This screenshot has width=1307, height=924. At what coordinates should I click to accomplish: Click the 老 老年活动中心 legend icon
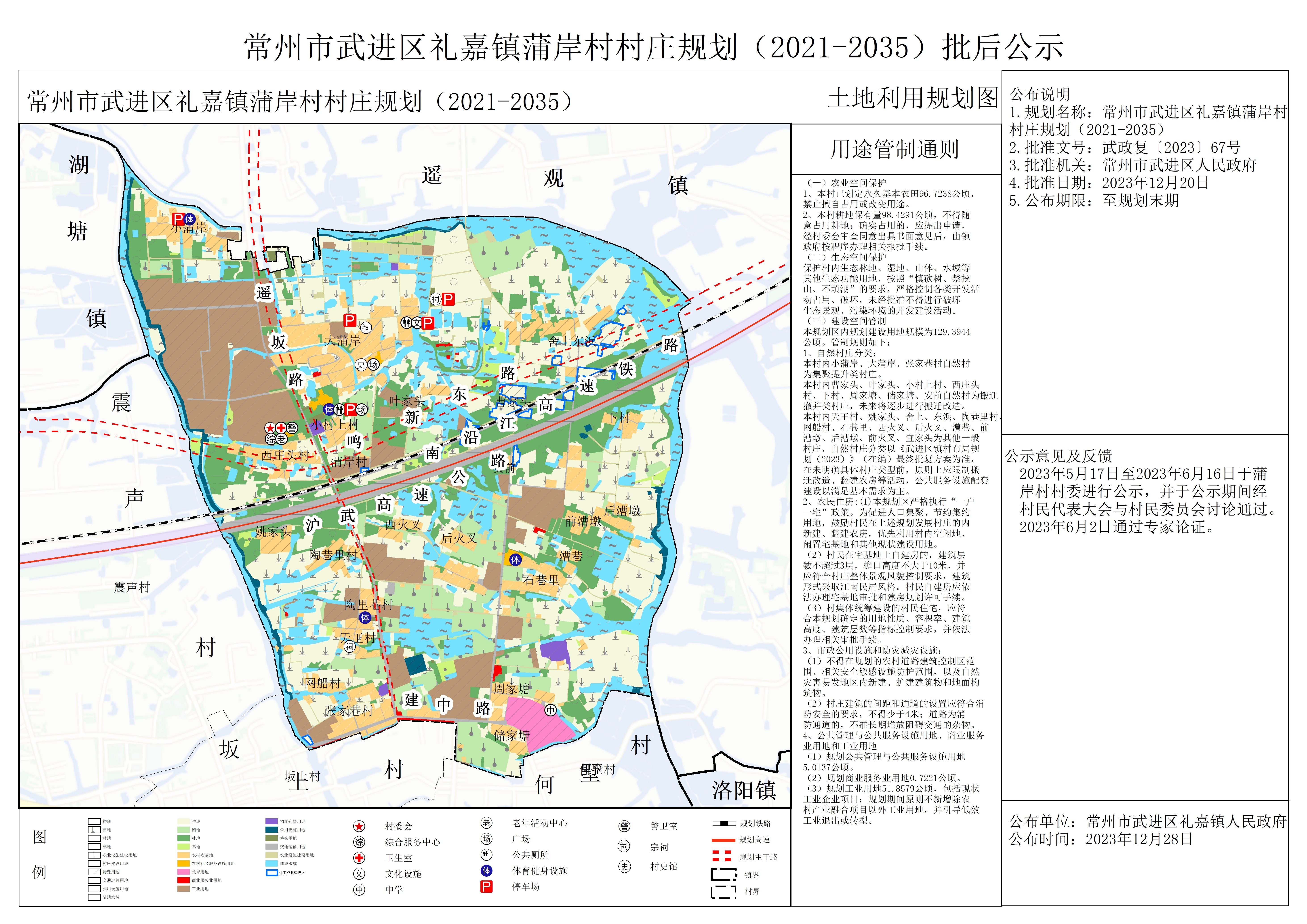[486, 823]
